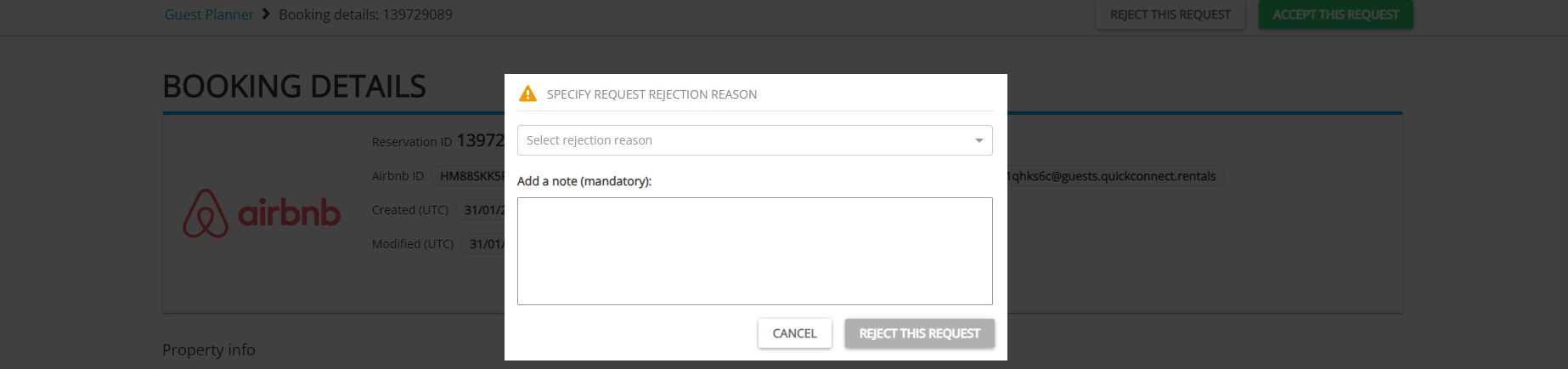Click the Booking details: 139729089 breadcrumb
Screen dimensions: 1568x369
point(365,14)
